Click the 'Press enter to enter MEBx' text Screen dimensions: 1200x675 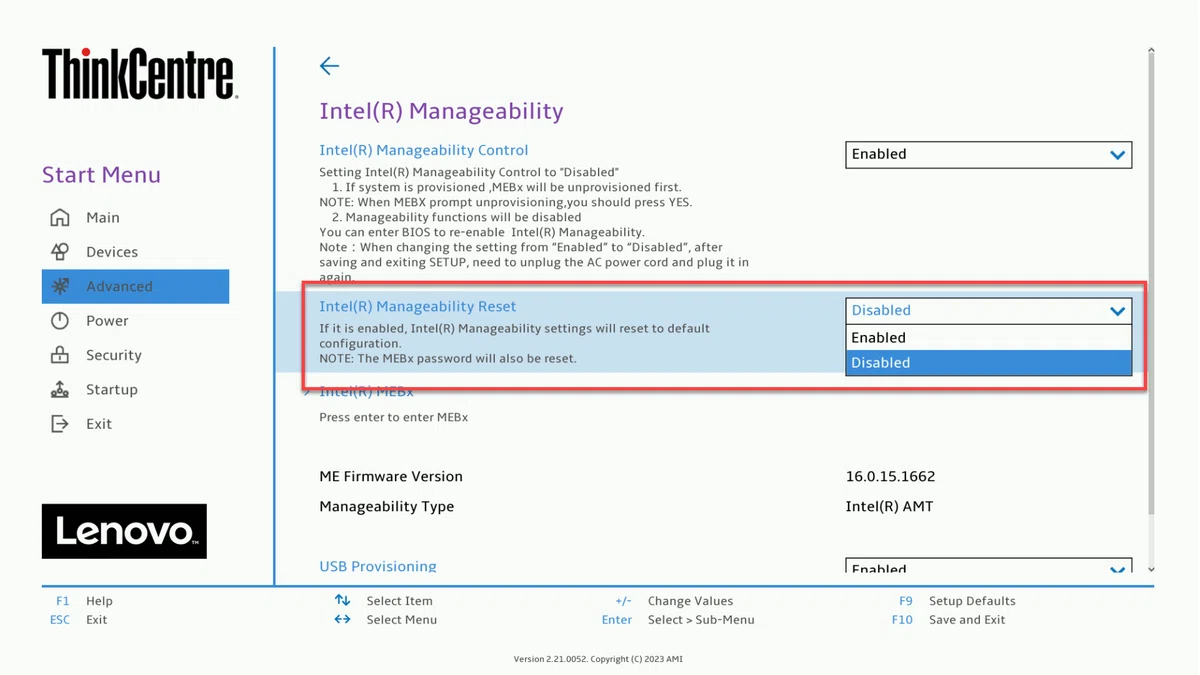(393, 417)
